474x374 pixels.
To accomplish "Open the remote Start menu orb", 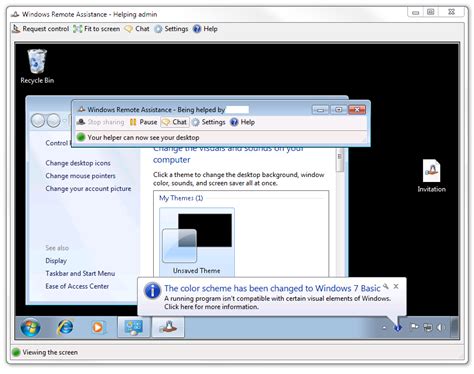I will coord(30,327).
